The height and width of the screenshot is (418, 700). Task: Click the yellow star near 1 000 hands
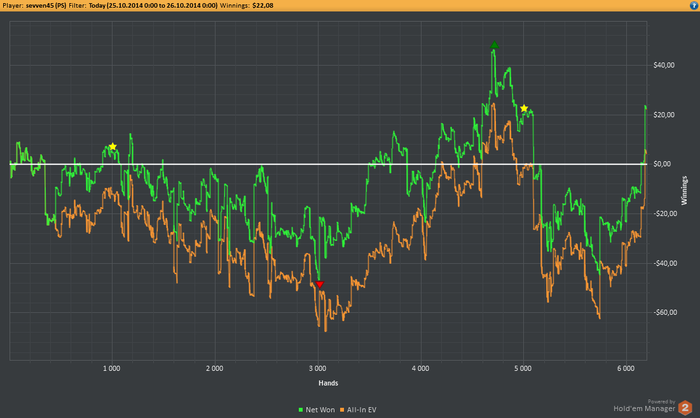(113, 146)
